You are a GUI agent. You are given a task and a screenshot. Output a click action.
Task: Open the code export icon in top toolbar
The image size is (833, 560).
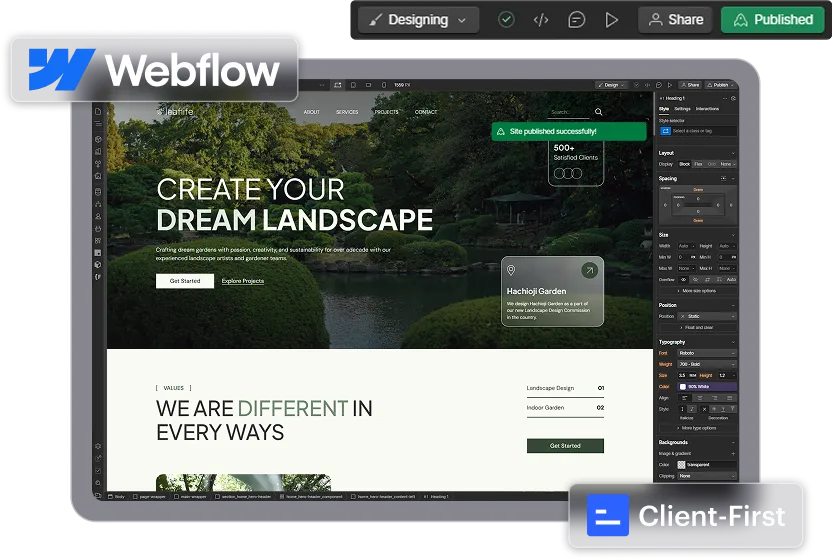pyautogui.click(x=541, y=20)
